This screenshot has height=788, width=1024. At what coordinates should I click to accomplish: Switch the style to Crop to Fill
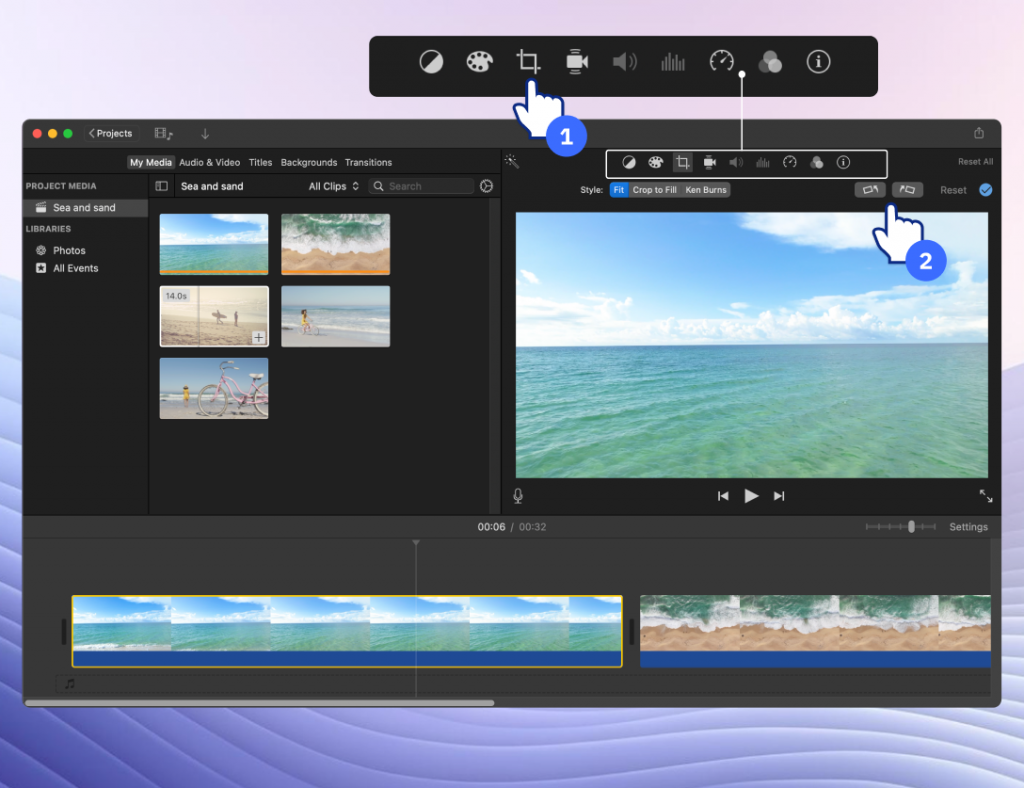click(x=654, y=190)
